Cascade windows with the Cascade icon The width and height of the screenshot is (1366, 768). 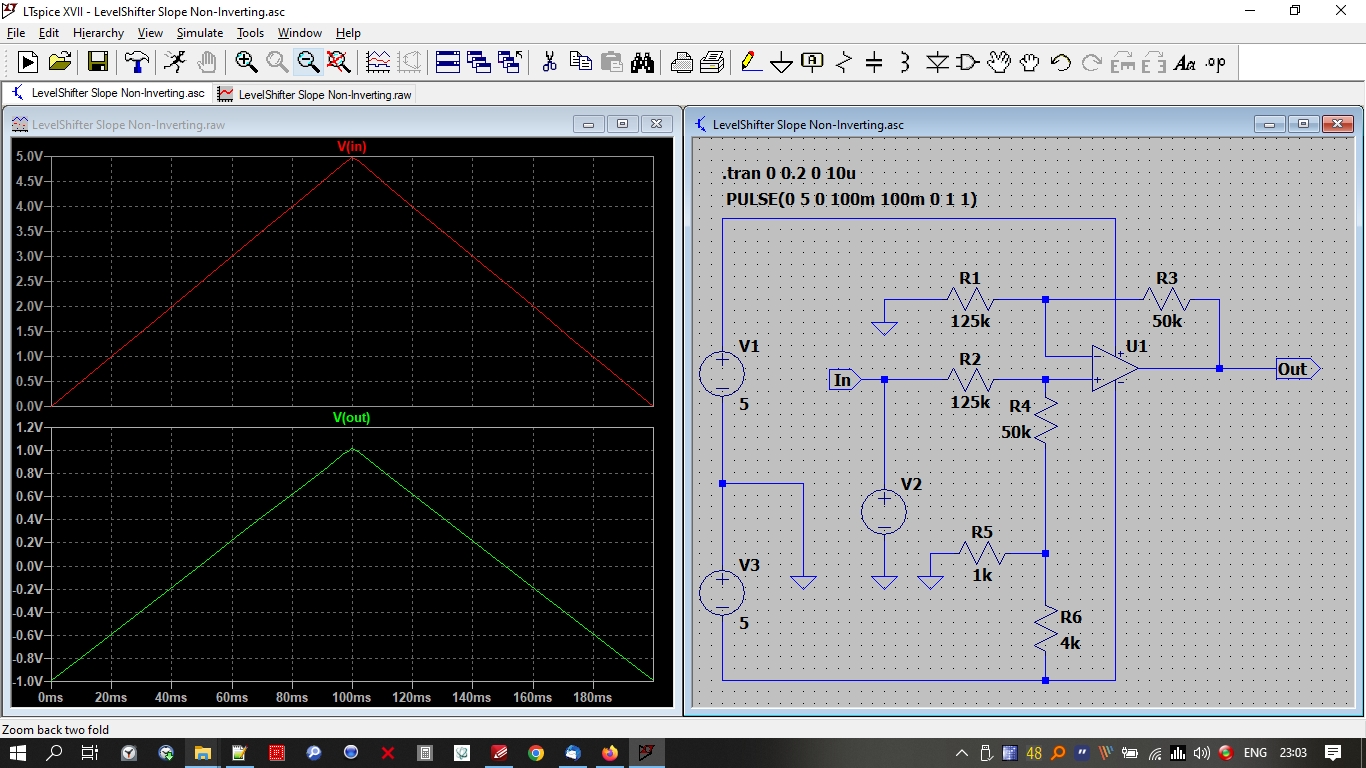click(479, 62)
